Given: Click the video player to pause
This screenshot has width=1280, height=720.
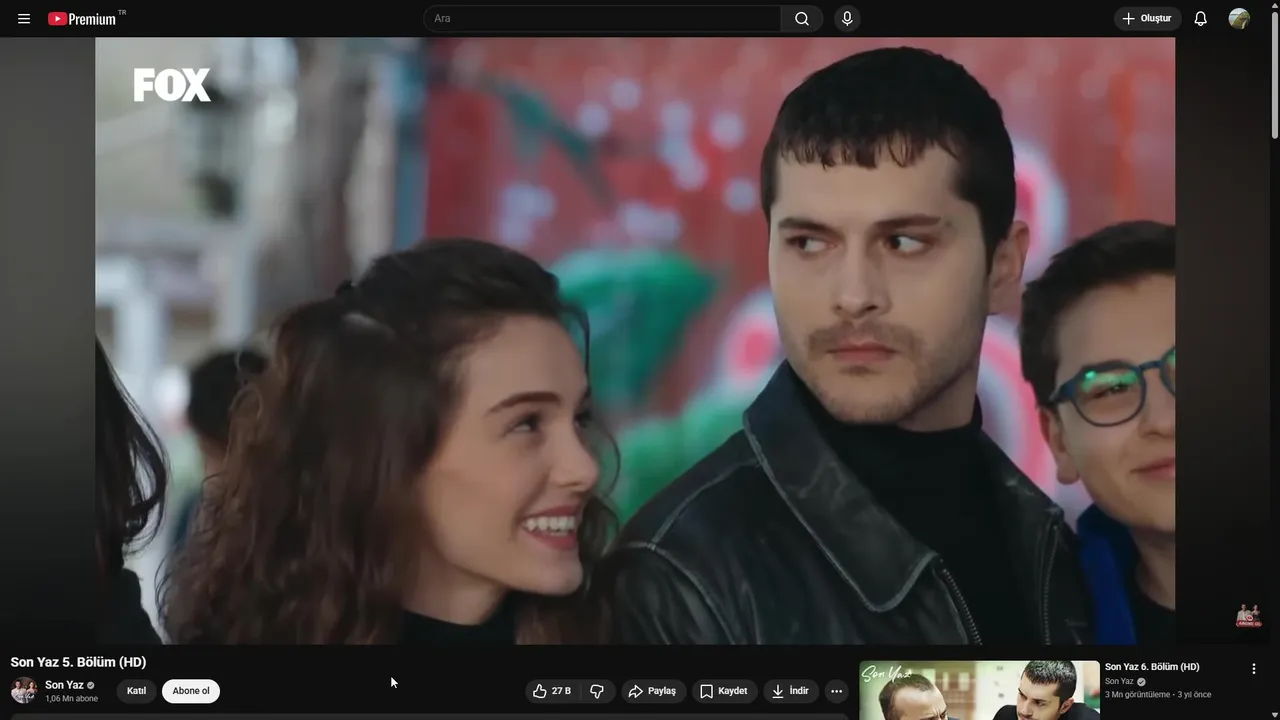Looking at the screenshot, I should point(635,341).
